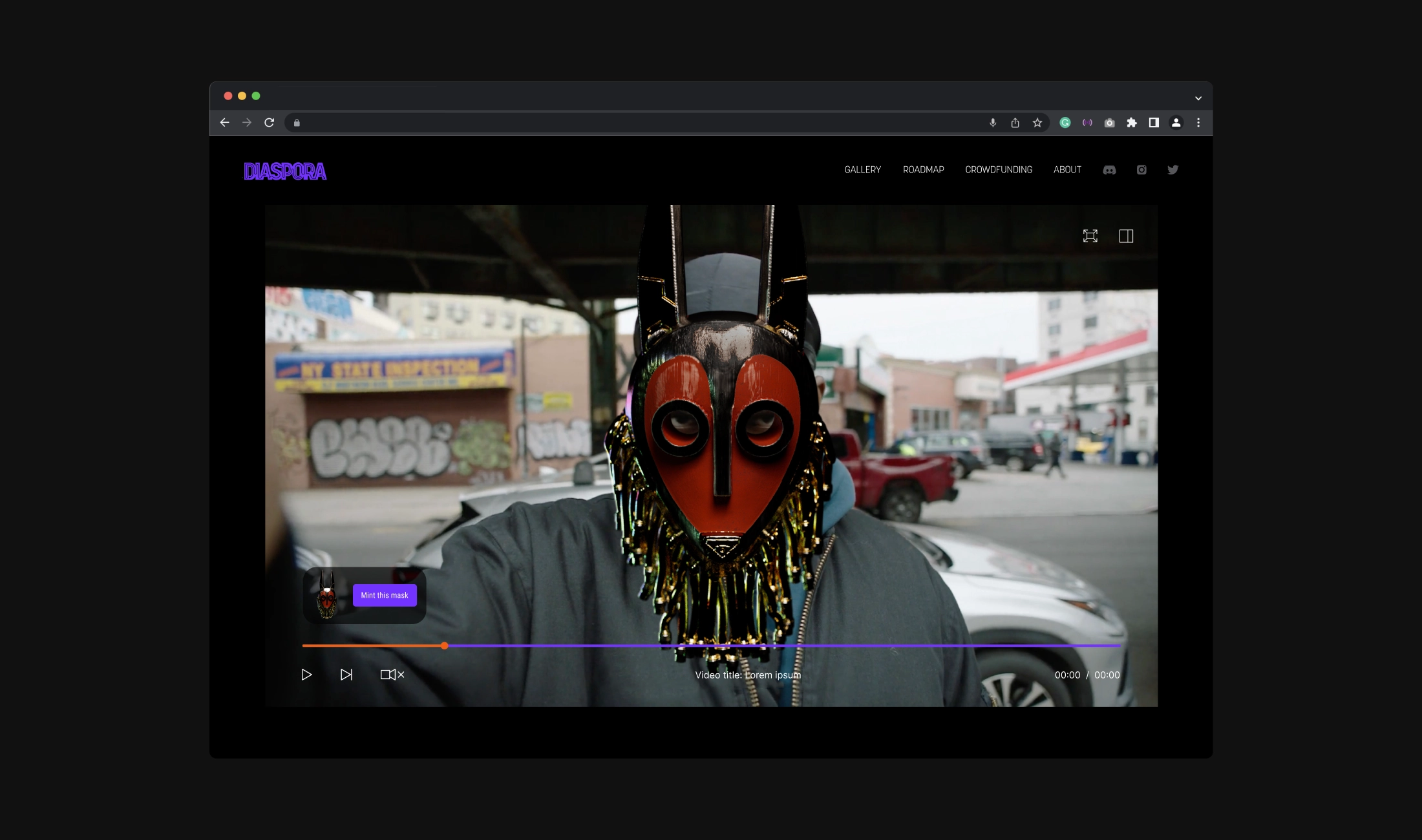Open the Grammarly extension icon
The width and height of the screenshot is (1422, 840).
pyautogui.click(x=1065, y=123)
